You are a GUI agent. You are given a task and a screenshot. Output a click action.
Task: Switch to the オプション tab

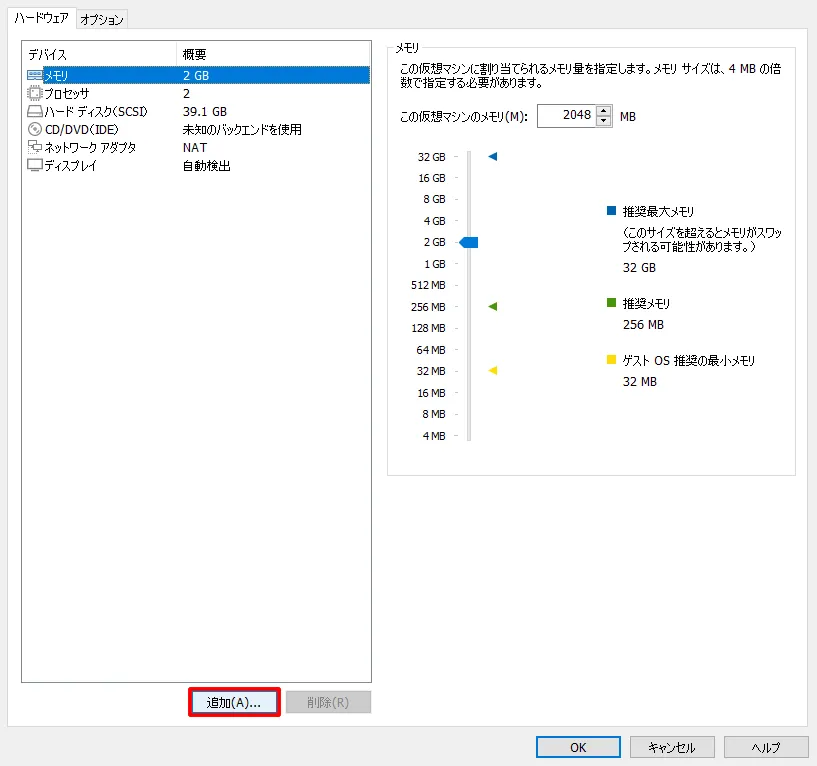(x=102, y=20)
